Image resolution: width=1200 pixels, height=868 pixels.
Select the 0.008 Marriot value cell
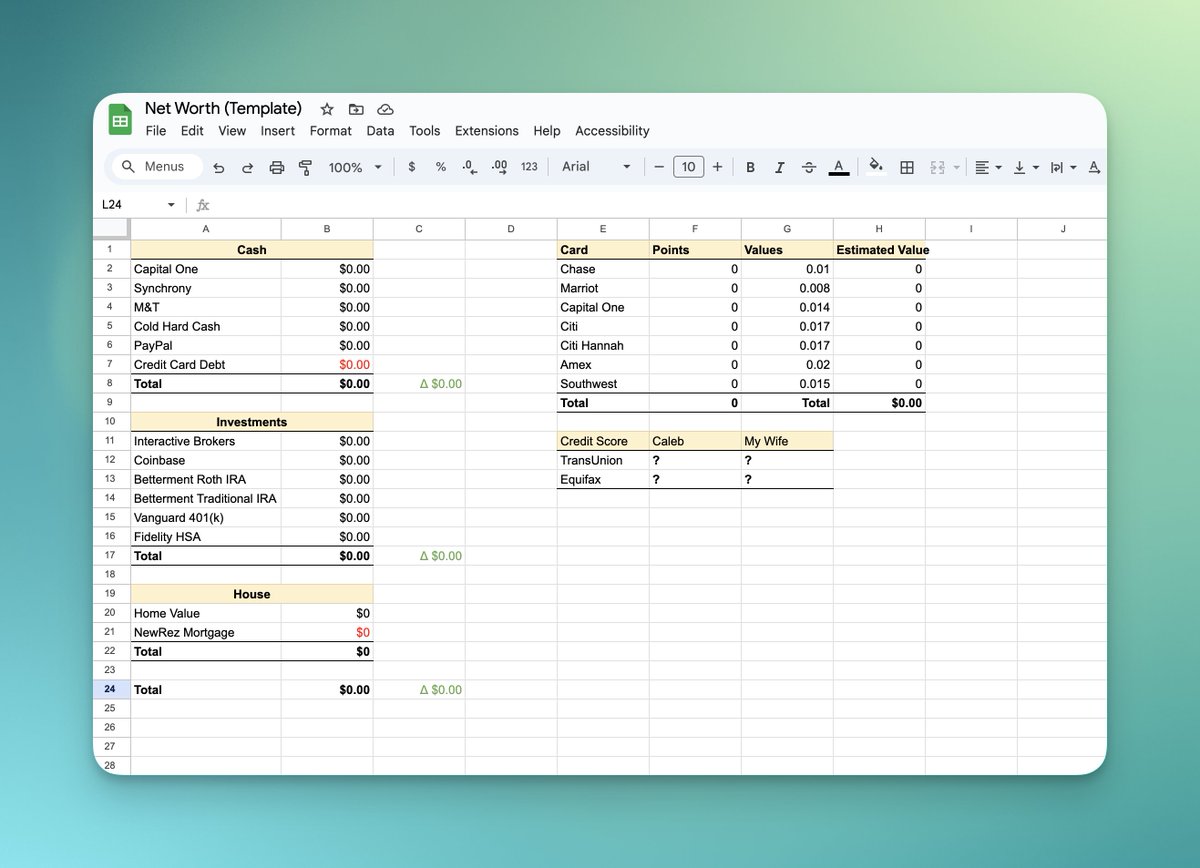pos(787,288)
